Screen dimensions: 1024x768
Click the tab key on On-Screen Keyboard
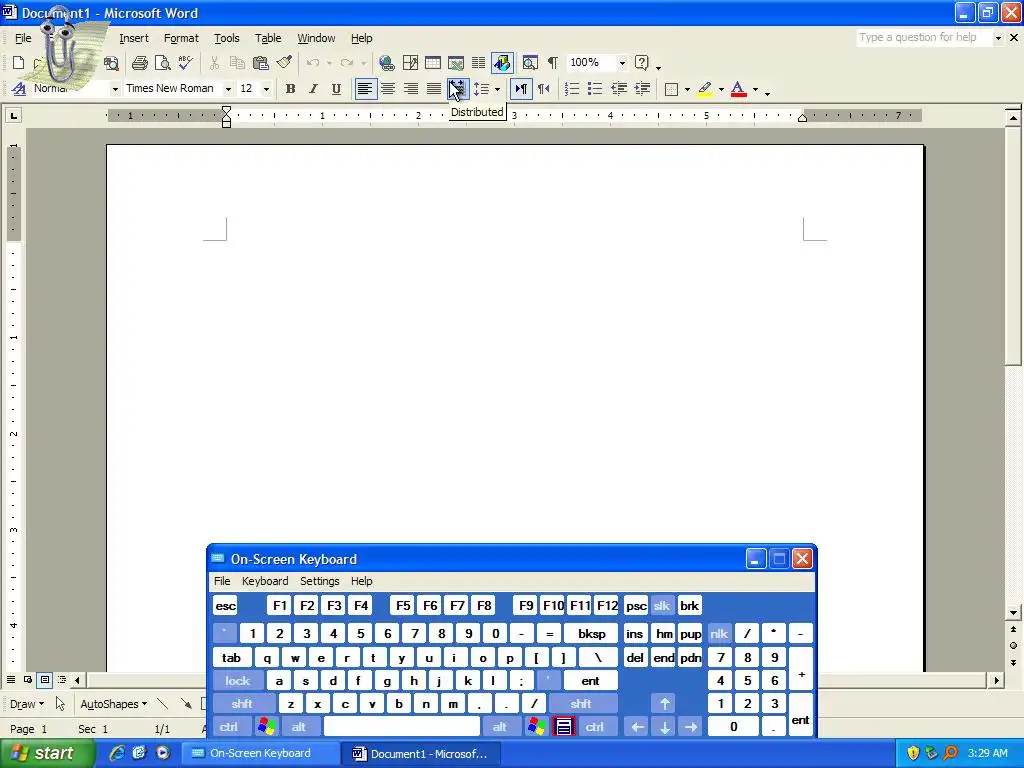[x=231, y=658]
